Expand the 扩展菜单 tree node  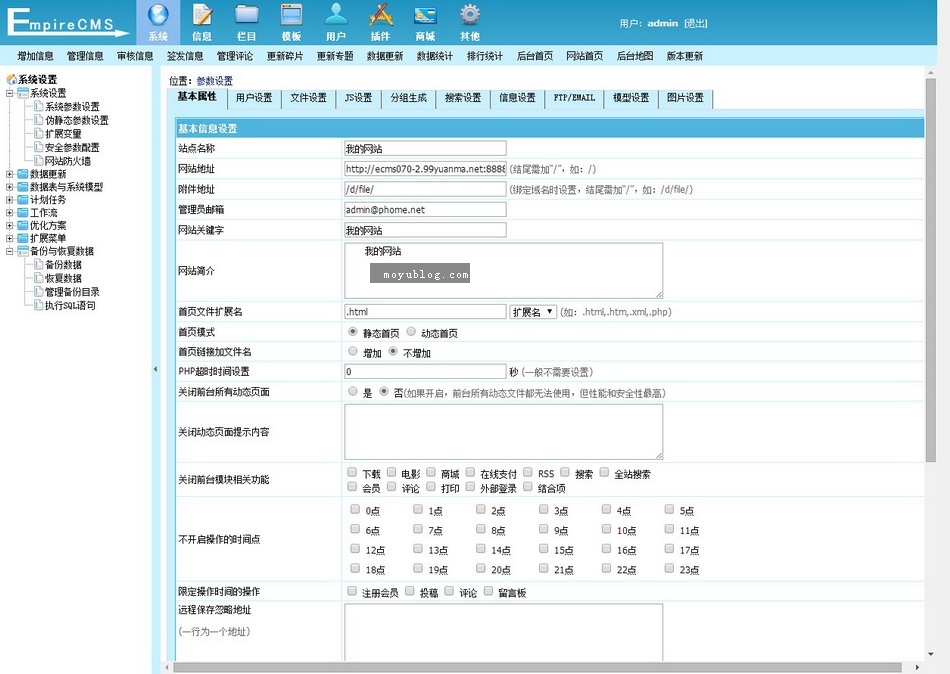click(x=10, y=238)
